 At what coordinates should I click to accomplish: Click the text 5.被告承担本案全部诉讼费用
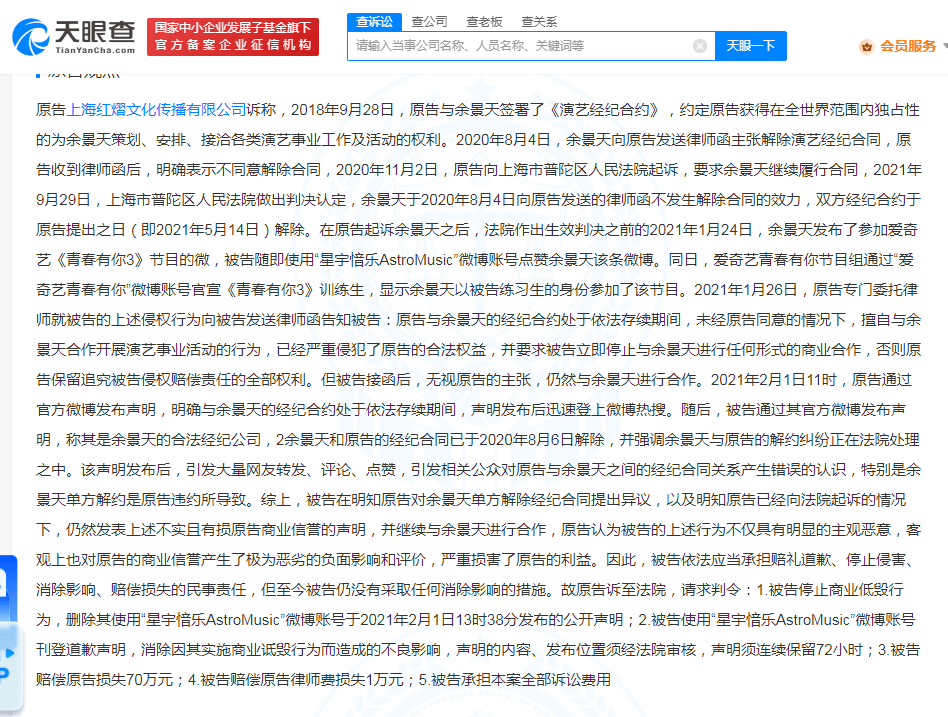[515, 680]
